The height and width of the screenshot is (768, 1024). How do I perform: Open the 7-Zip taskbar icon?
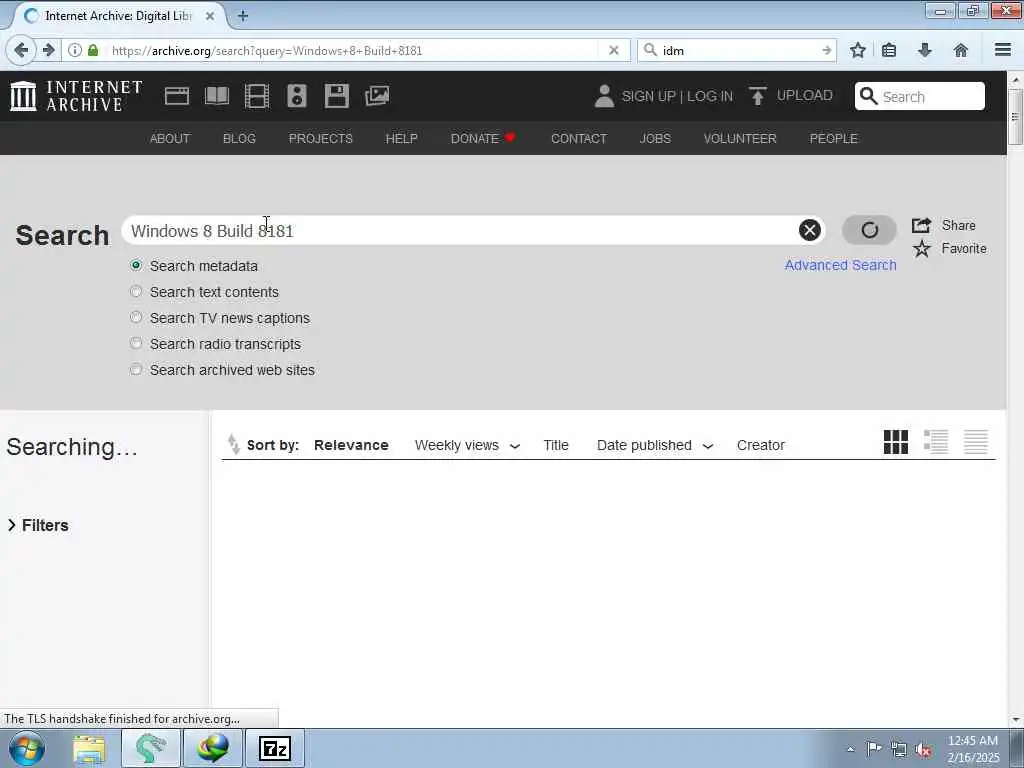274,749
